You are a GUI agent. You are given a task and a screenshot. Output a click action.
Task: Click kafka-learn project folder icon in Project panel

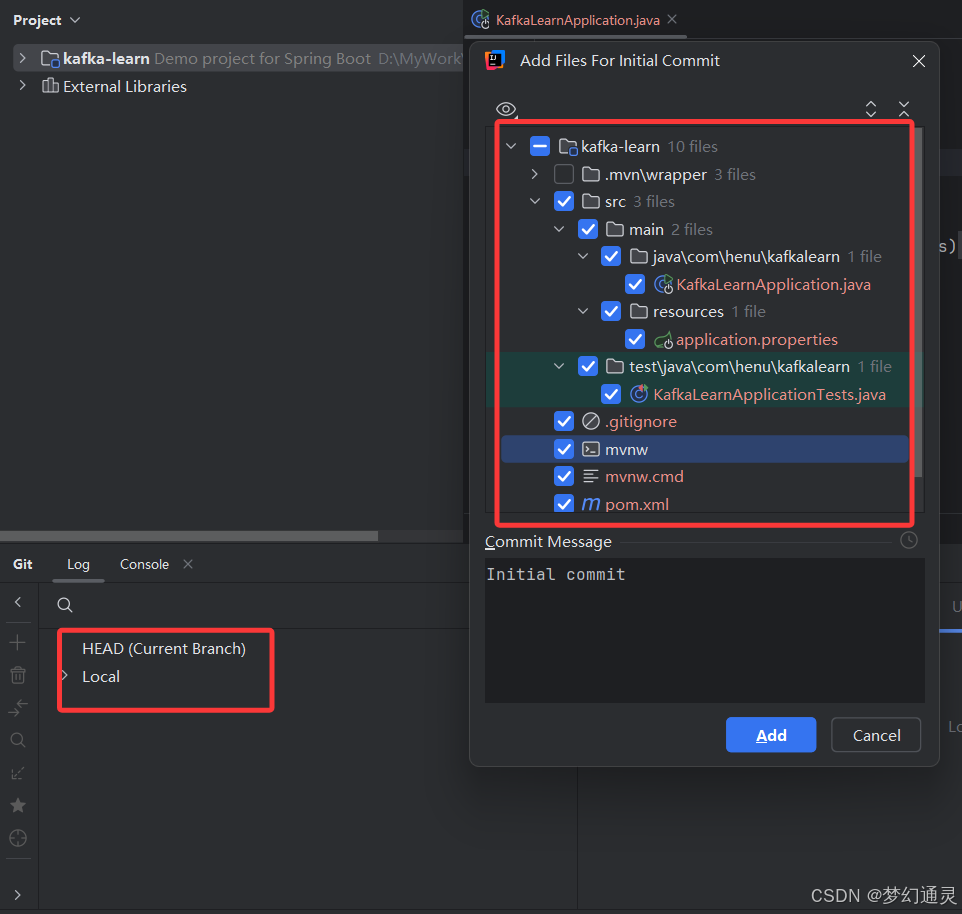point(50,59)
